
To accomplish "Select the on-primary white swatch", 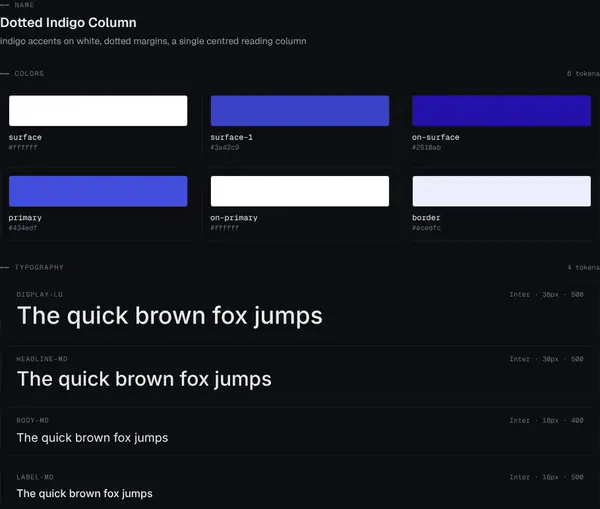I will pos(300,191).
